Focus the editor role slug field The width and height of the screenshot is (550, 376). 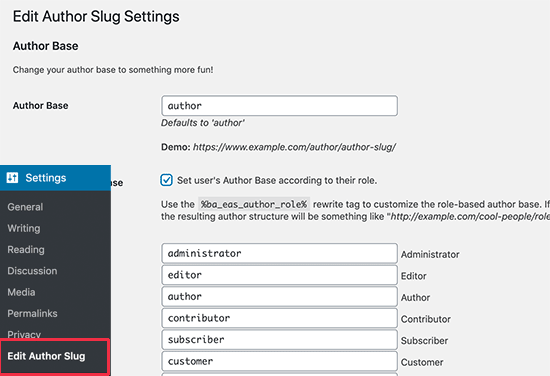tap(280, 275)
